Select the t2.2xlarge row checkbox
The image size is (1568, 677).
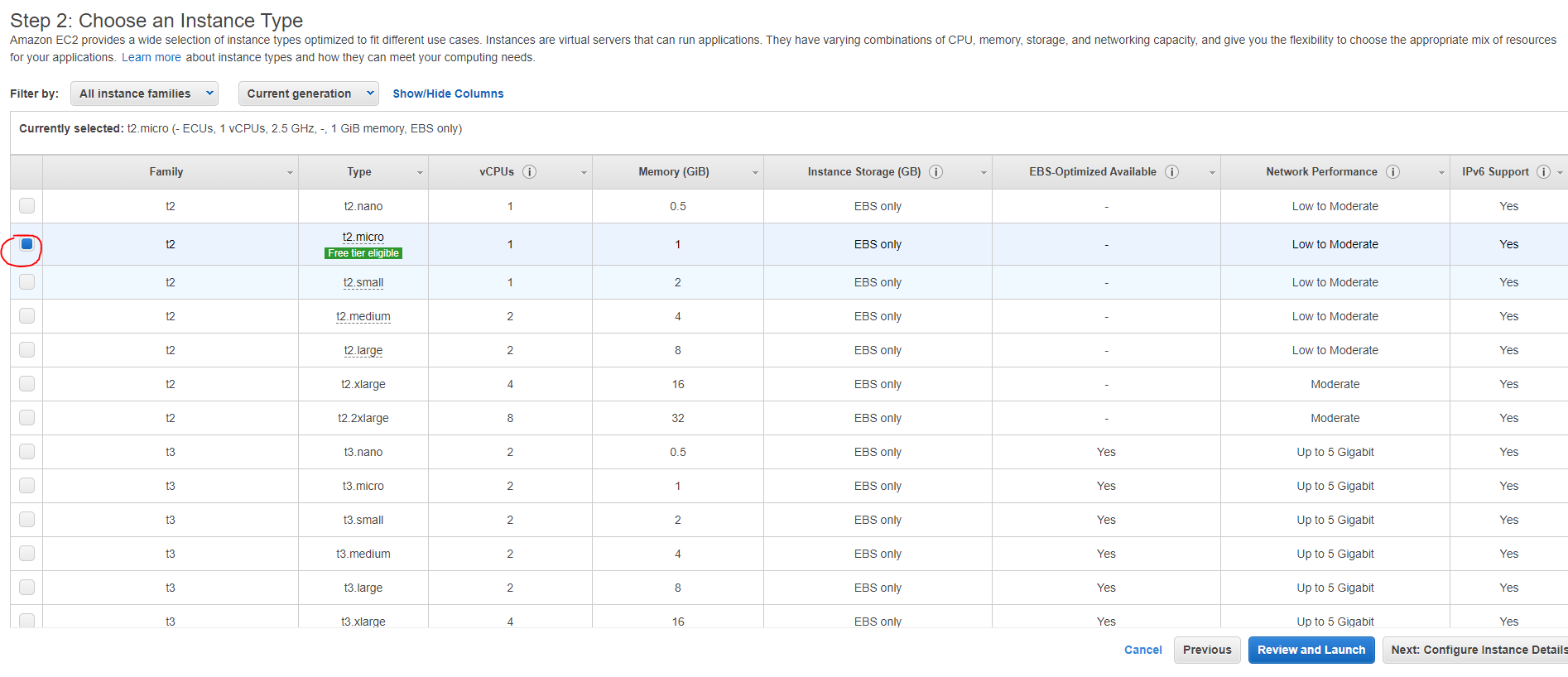point(27,417)
